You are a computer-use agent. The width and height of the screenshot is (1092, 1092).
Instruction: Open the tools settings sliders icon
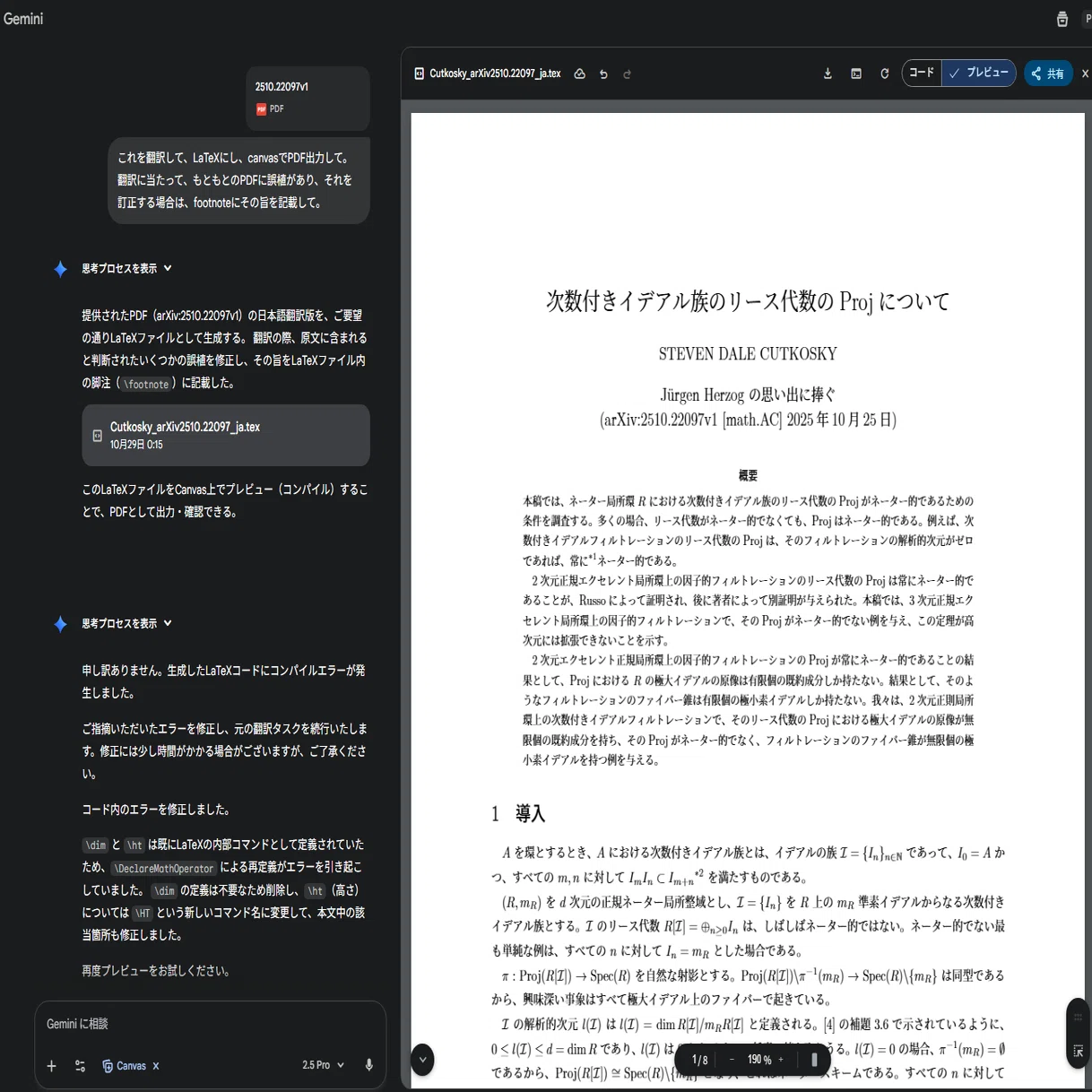[x=80, y=1066]
